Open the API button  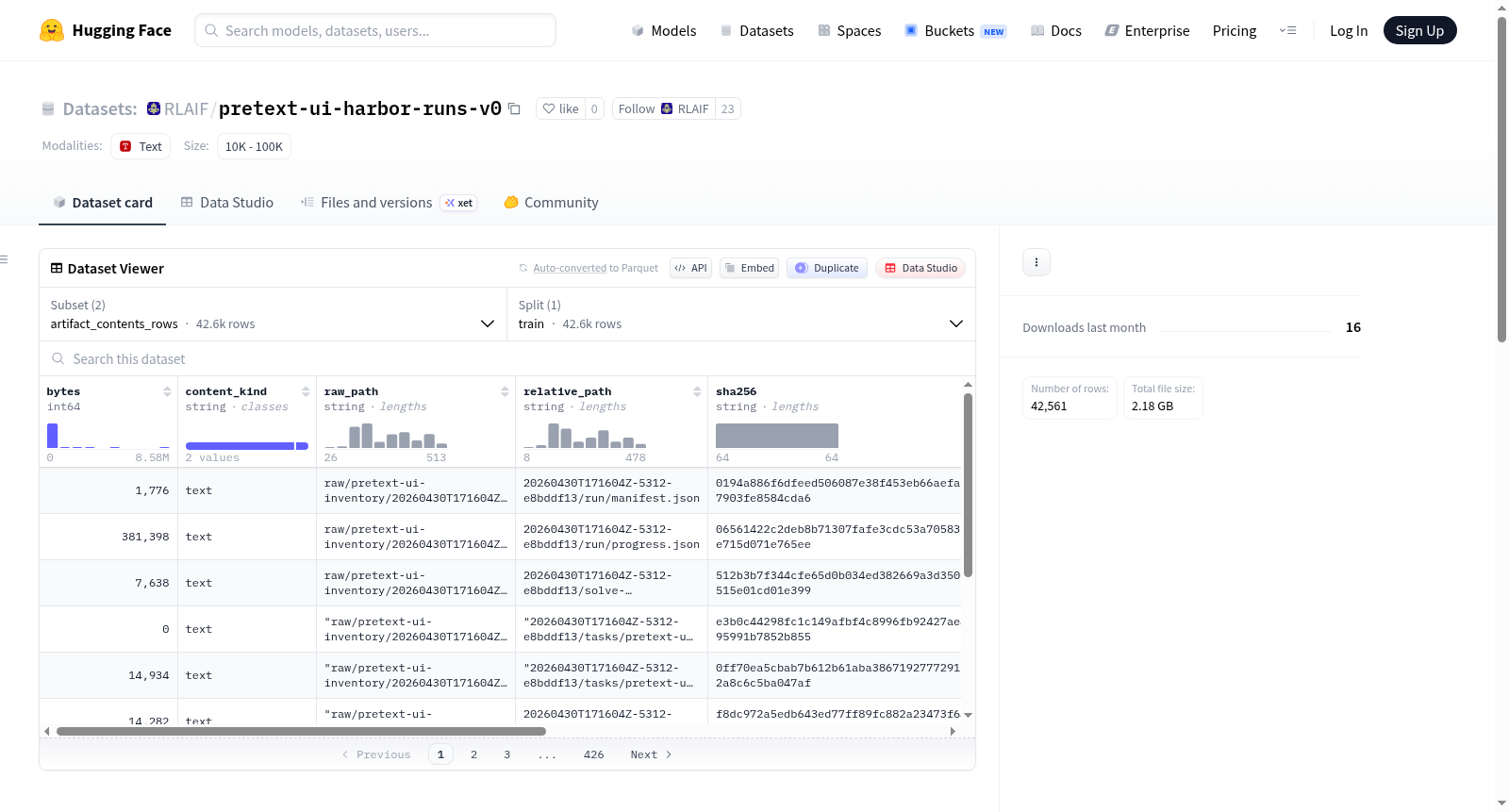click(x=690, y=268)
